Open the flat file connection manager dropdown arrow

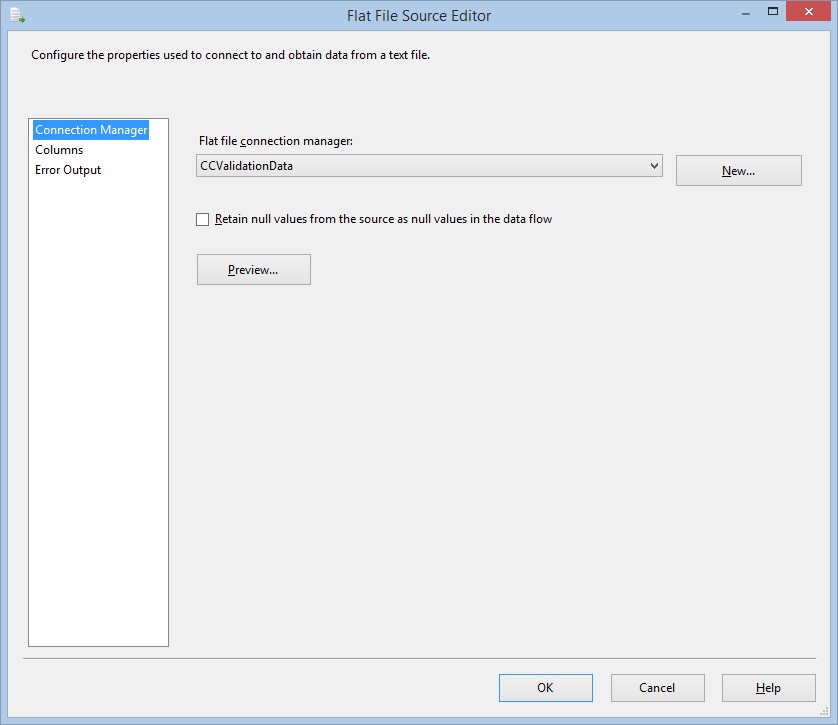pos(654,166)
